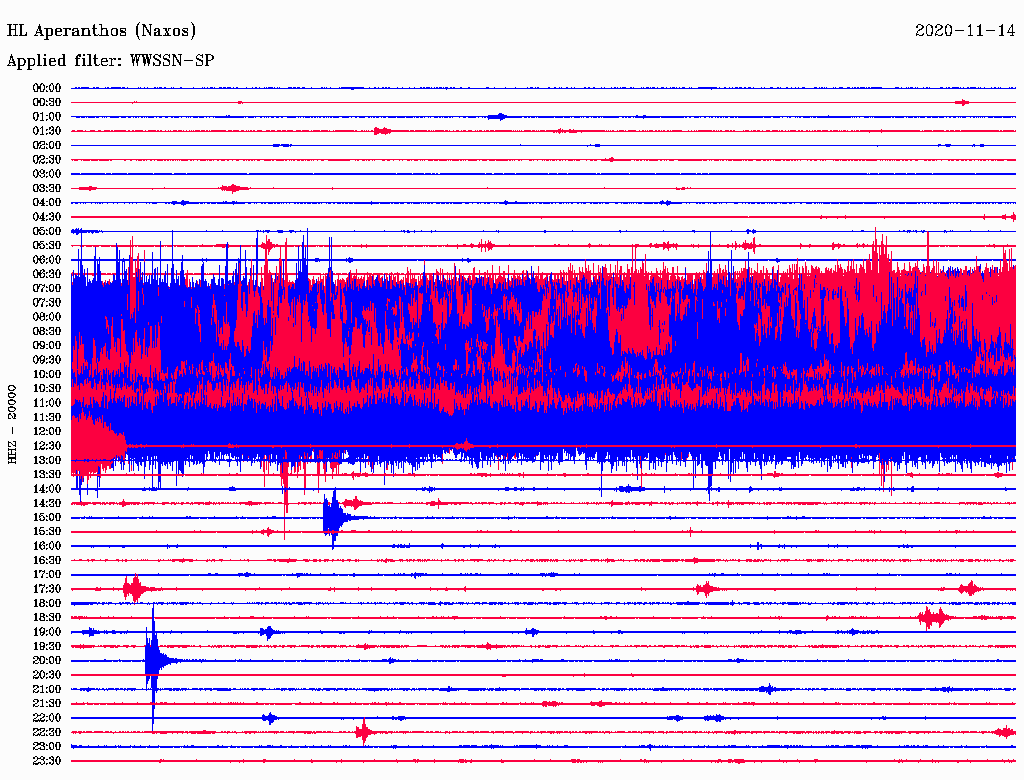Image resolution: width=1024 pixels, height=780 pixels.
Task: Select the 05:30 time label
Action: [47, 246]
